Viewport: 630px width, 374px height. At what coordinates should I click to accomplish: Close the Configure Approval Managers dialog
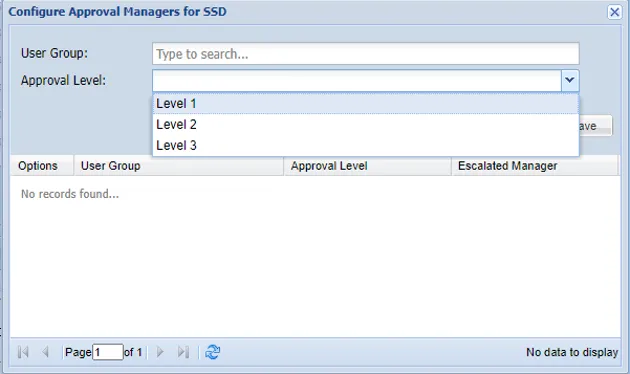[x=614, y=12]
